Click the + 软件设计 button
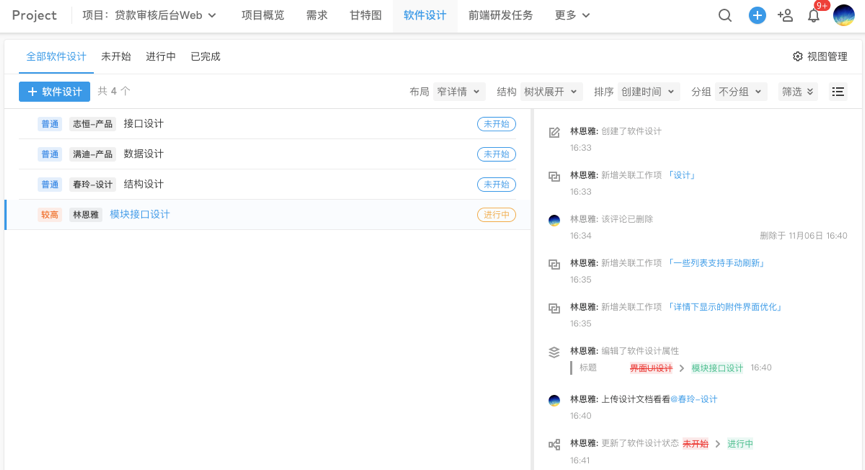Image resolution: width=865 pixels, height=470 pixels. click(x=54, y=92)
